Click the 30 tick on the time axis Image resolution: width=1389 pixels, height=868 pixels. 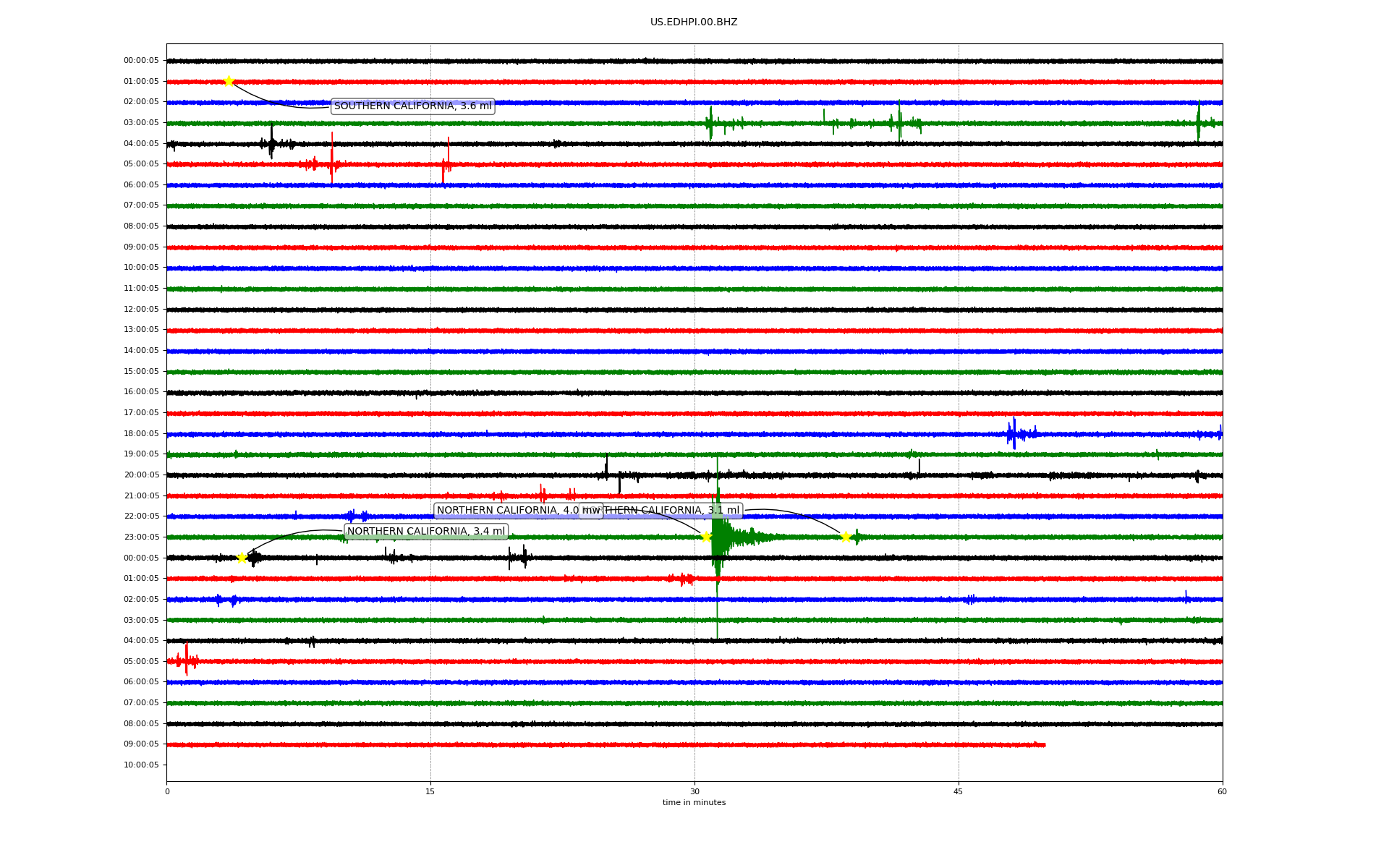click(x=694, y=791)
